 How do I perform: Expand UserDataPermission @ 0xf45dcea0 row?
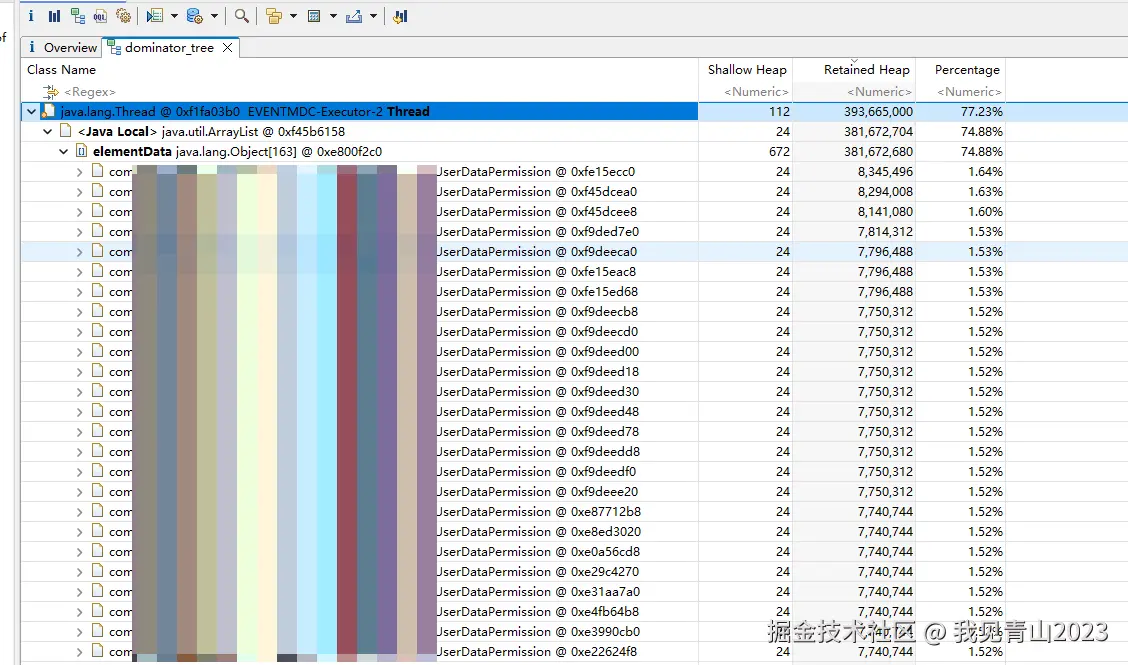click(x=80, y=192)
